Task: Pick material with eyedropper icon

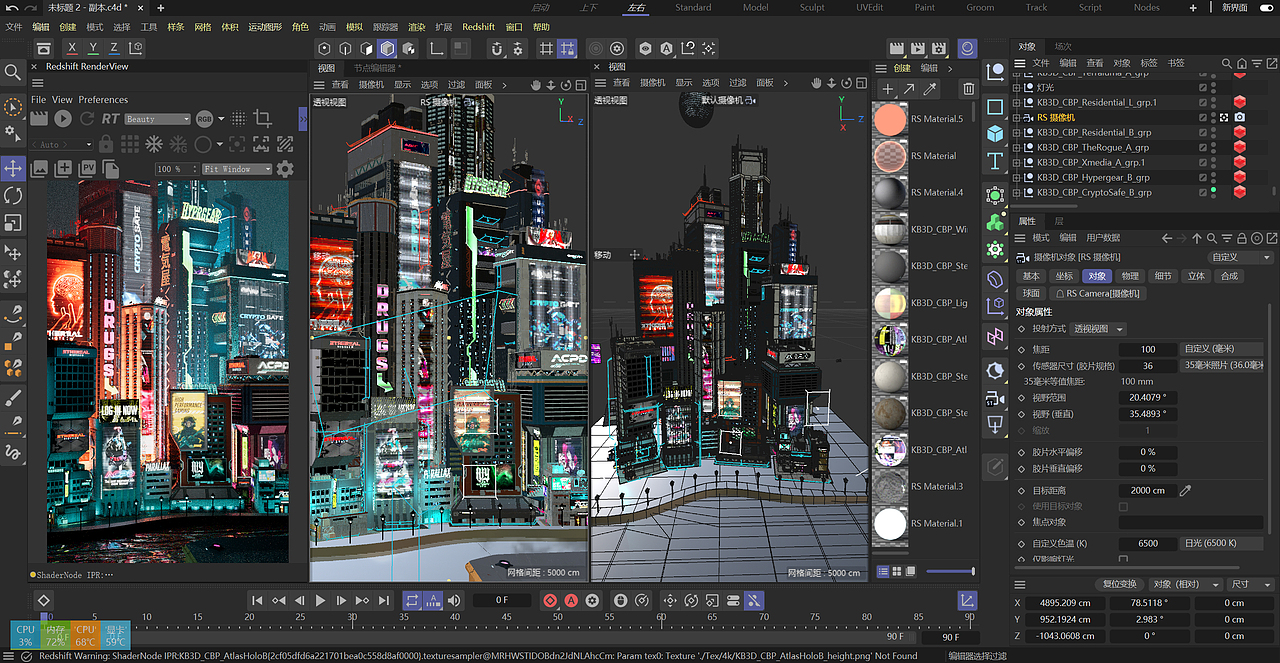Action: click(x=930, y=89)
